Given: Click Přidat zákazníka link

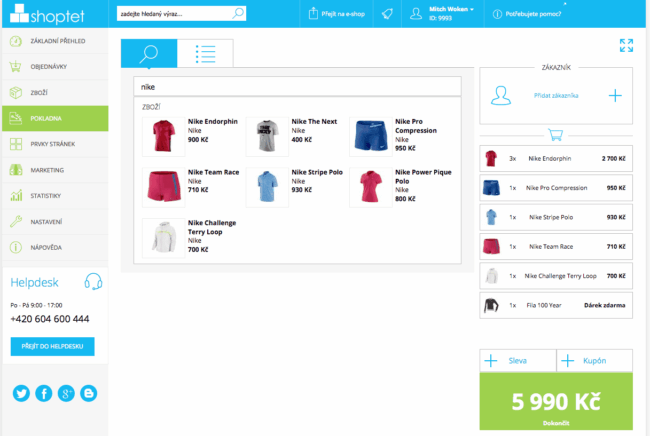Looking at the screenshot, I should coord(556,96).
